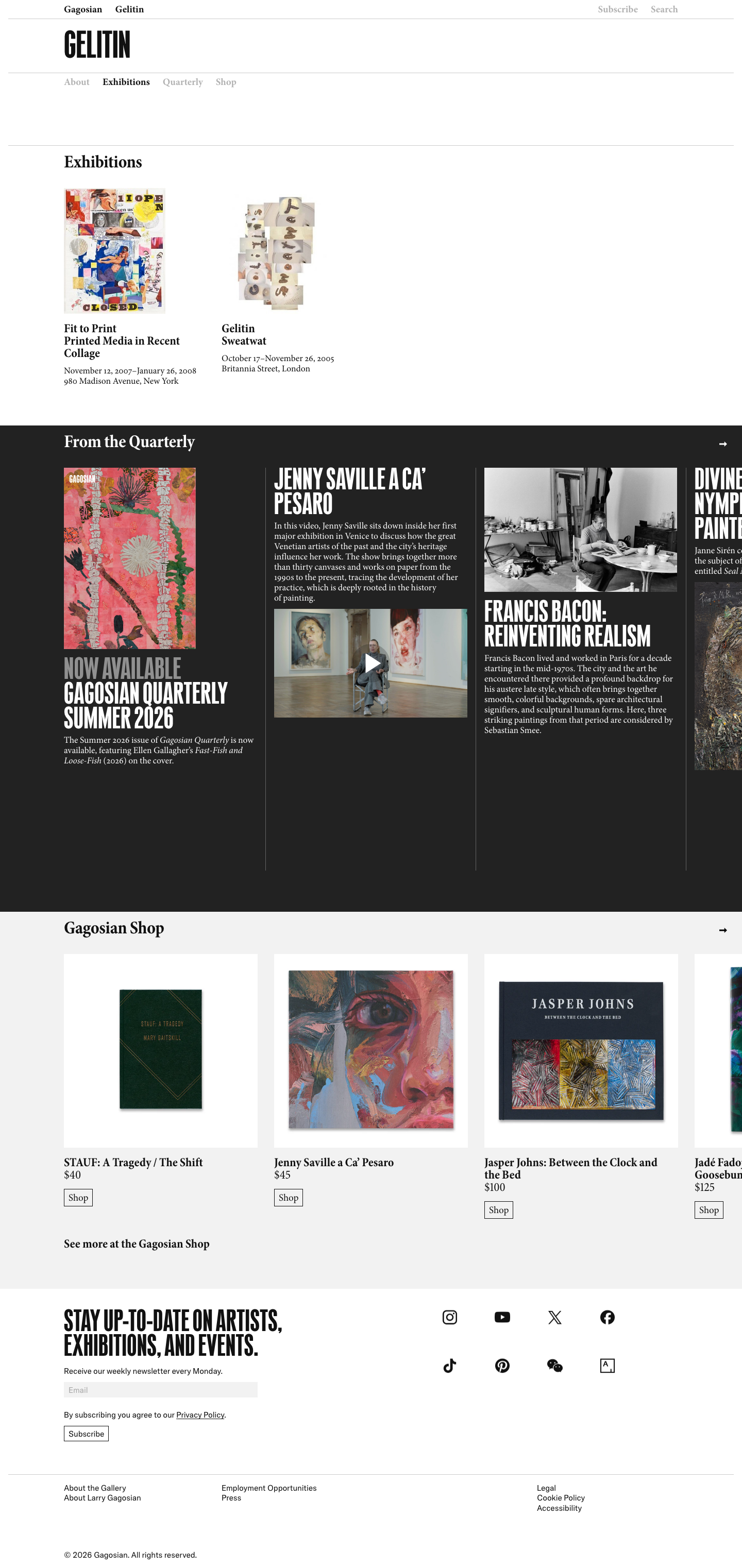
Task: Open About the Gallery footer link
Action: pos(95,1488)
